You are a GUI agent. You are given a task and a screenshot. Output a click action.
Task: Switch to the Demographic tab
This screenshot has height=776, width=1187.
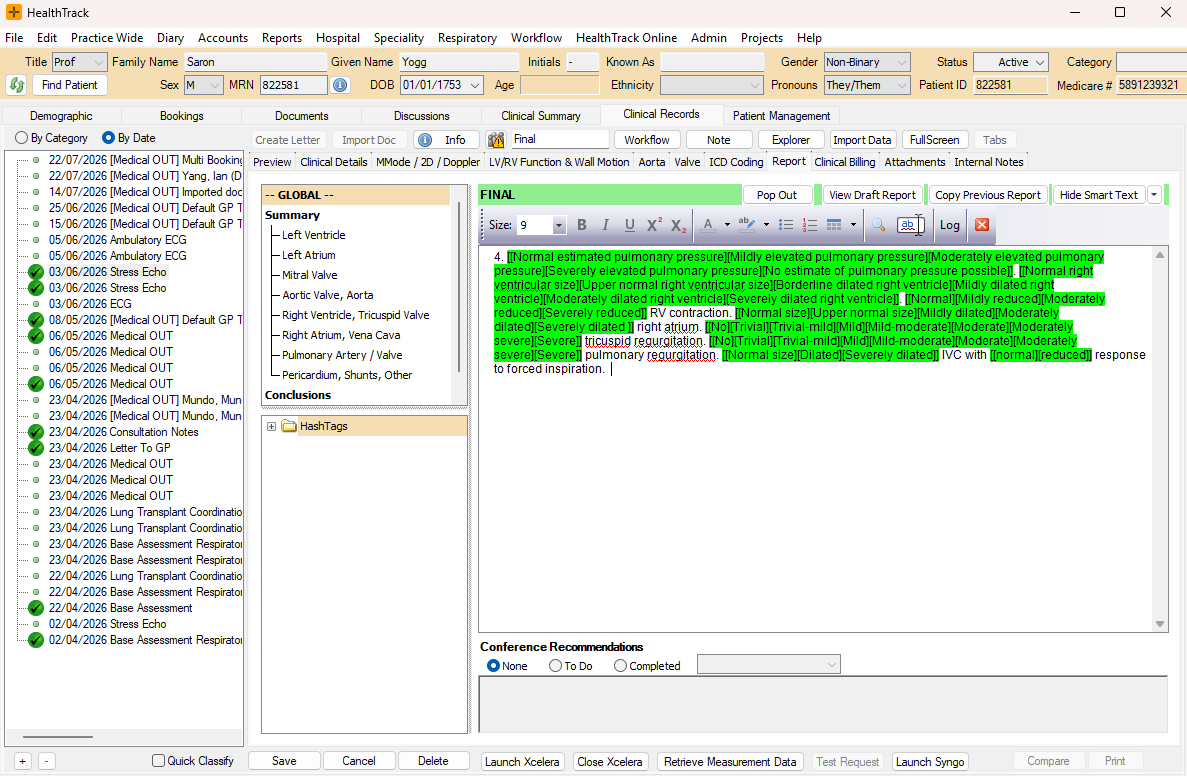61,116
